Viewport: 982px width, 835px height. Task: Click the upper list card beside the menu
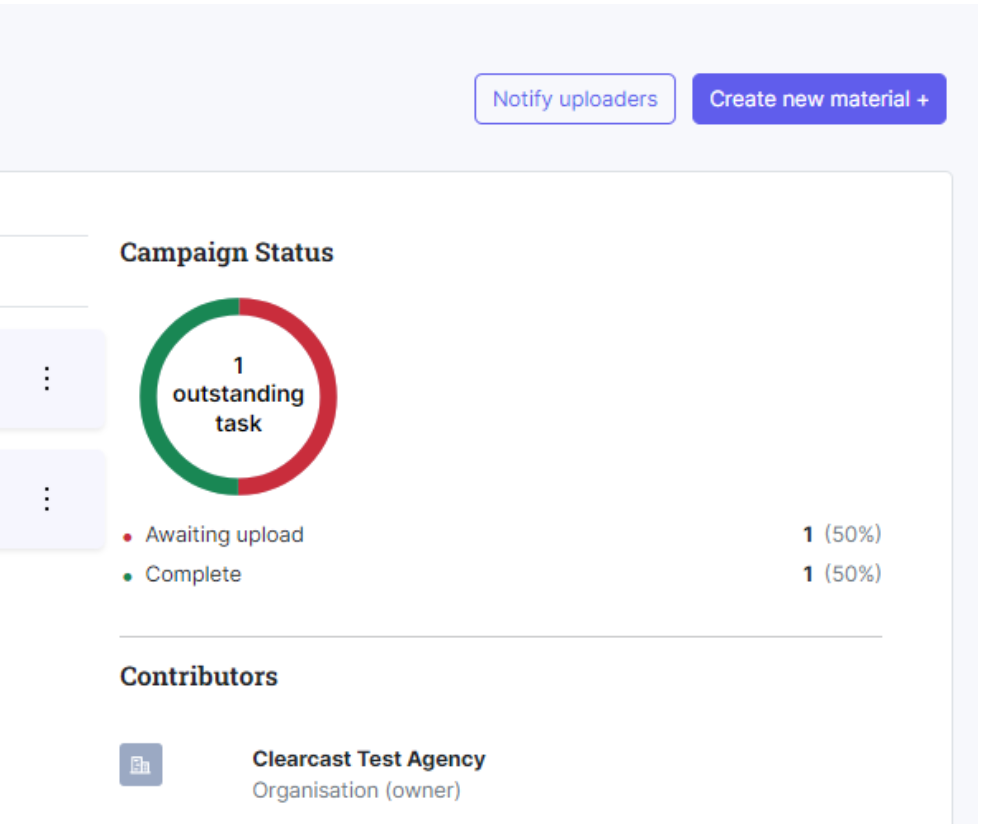[x=52, y=378]
